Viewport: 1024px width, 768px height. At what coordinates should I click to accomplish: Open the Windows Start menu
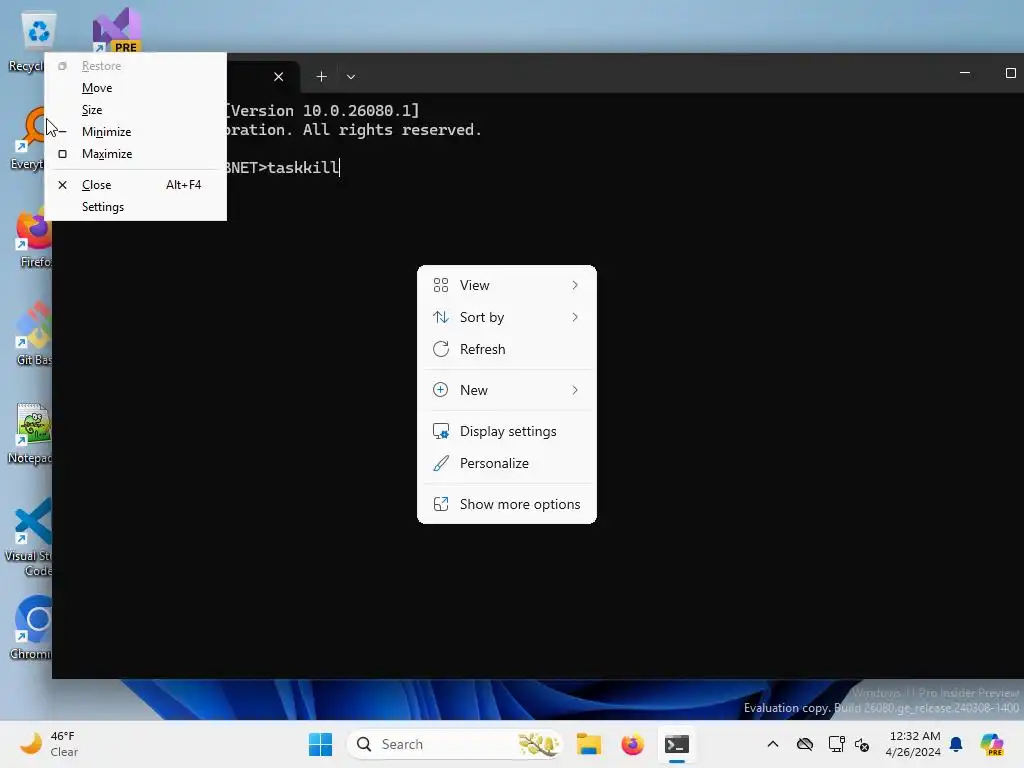coord(320,744)
